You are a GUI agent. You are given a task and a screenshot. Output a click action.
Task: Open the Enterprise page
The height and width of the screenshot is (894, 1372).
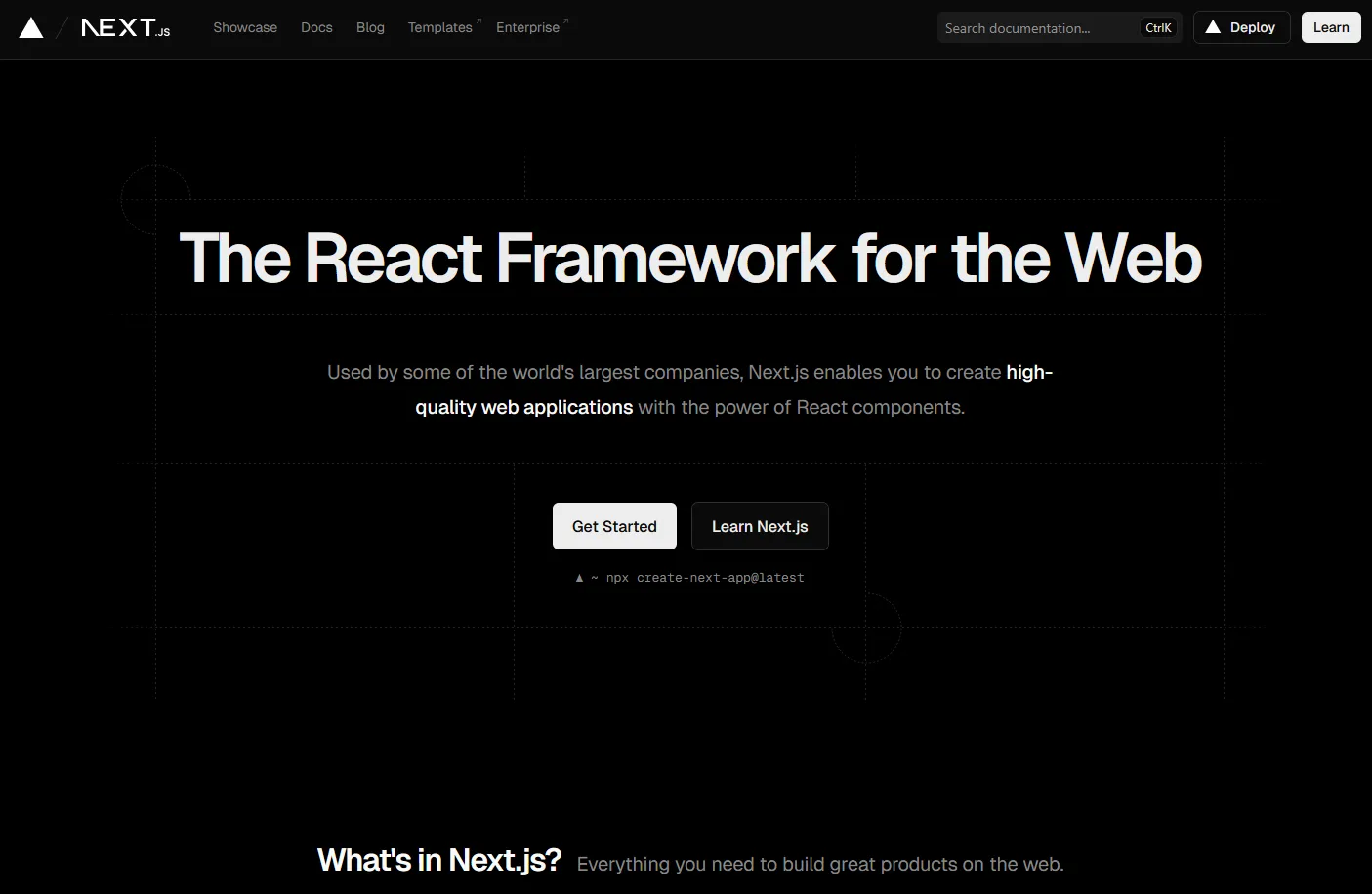pyautogui.click(x=527, y=27)
